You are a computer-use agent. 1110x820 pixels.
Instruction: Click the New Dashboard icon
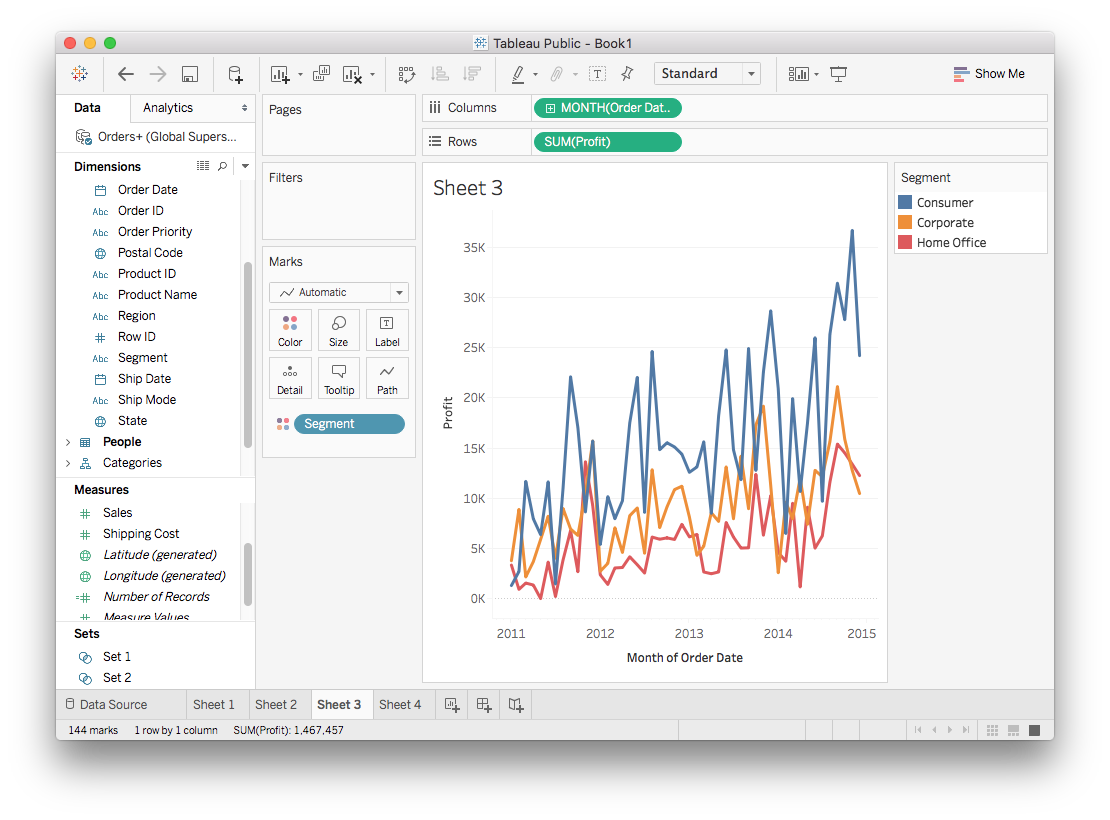(x=484, y=705)
